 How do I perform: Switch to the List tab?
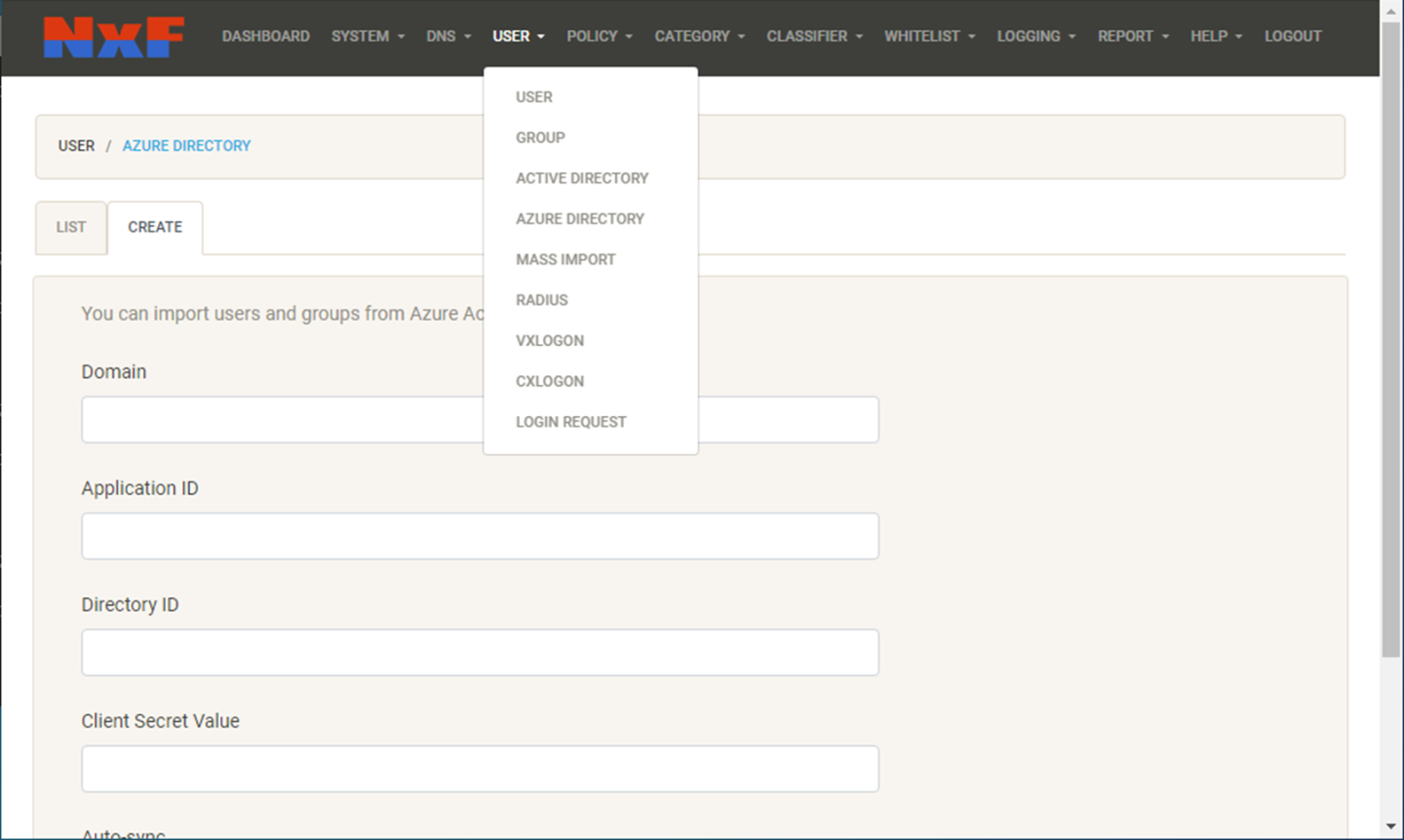[x=71, y=227]
